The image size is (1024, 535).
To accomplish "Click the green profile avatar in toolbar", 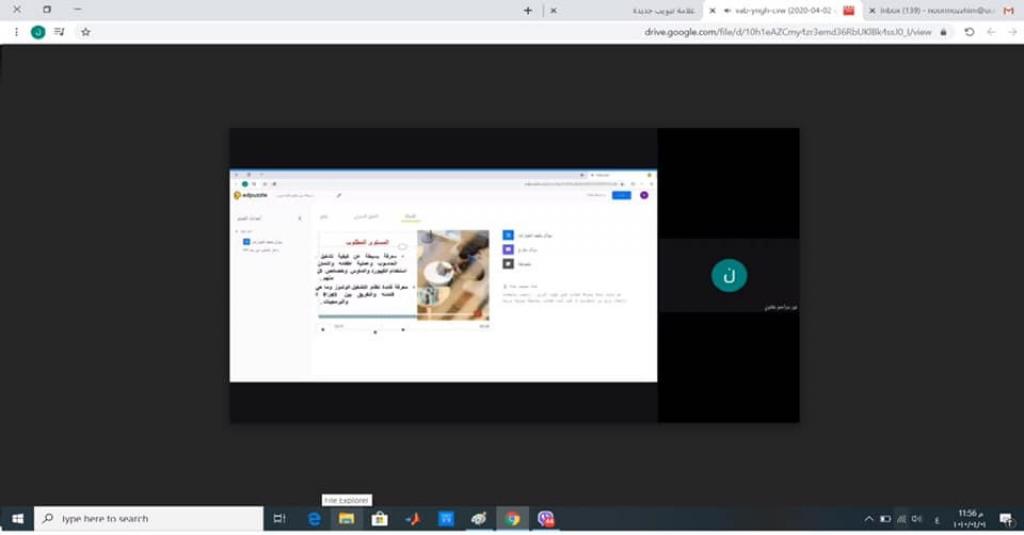I will coord(38,32).
